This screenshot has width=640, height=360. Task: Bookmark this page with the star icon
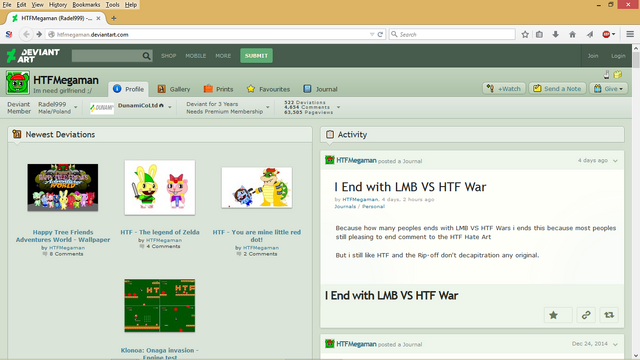(525, 35)
